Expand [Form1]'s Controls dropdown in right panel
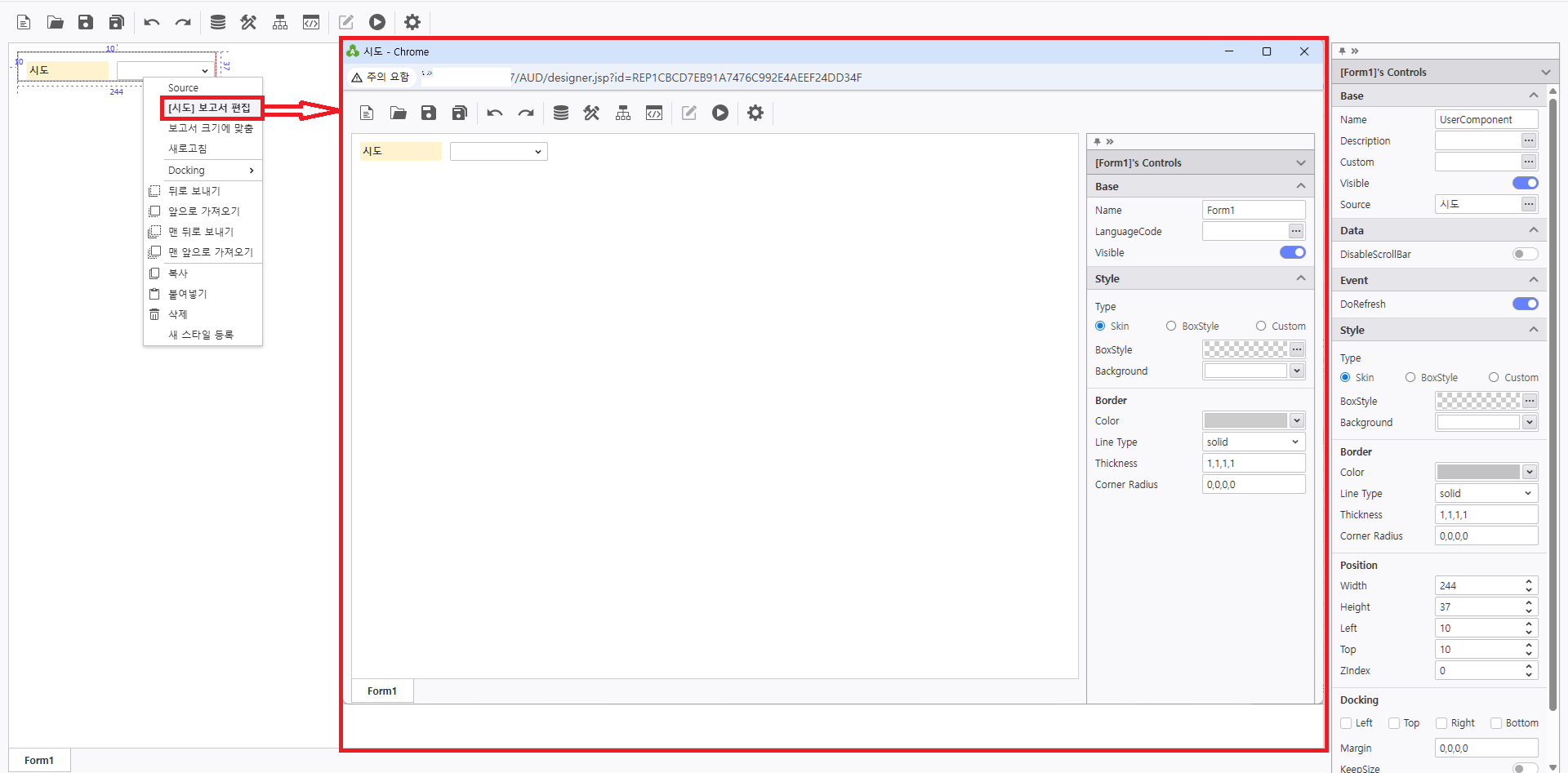 1545,72
